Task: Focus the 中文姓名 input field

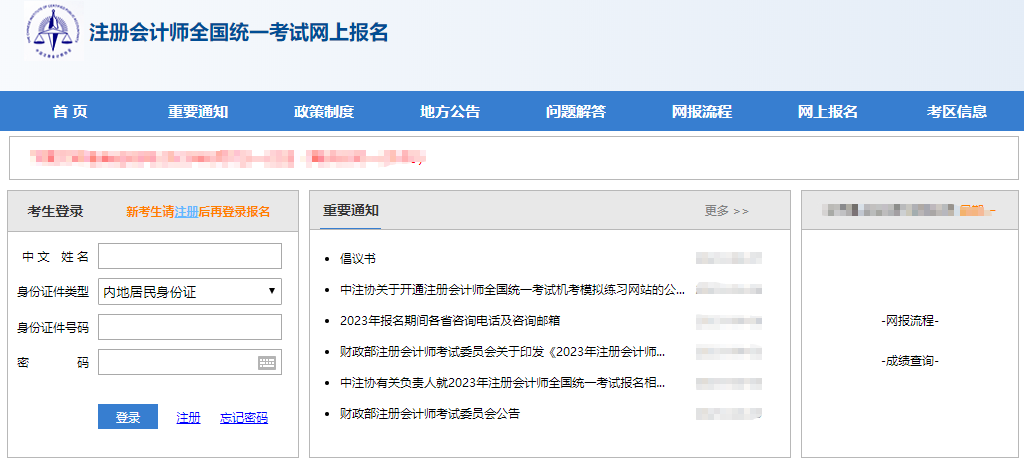Action: coord(189,256)
